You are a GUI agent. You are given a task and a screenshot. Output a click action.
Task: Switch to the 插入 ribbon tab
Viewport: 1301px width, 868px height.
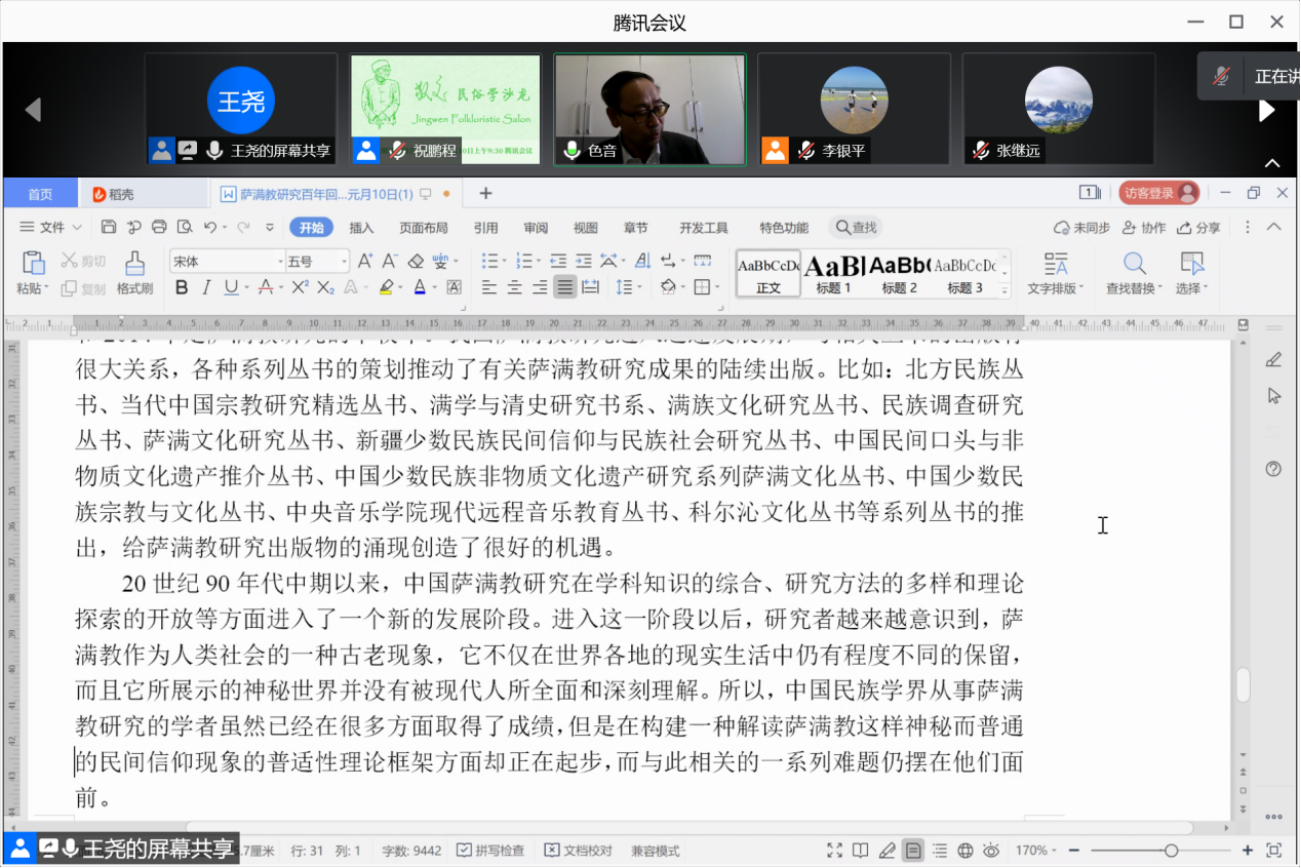(361, 227)
